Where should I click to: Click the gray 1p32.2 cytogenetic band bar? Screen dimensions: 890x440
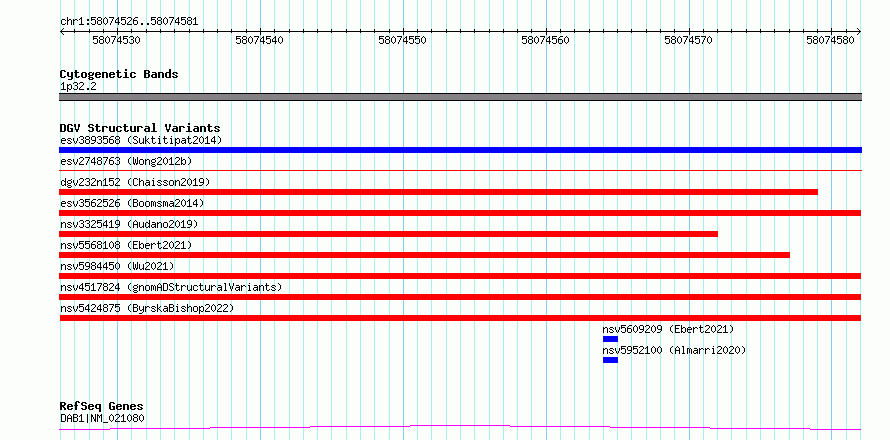(x=460, y=97)
